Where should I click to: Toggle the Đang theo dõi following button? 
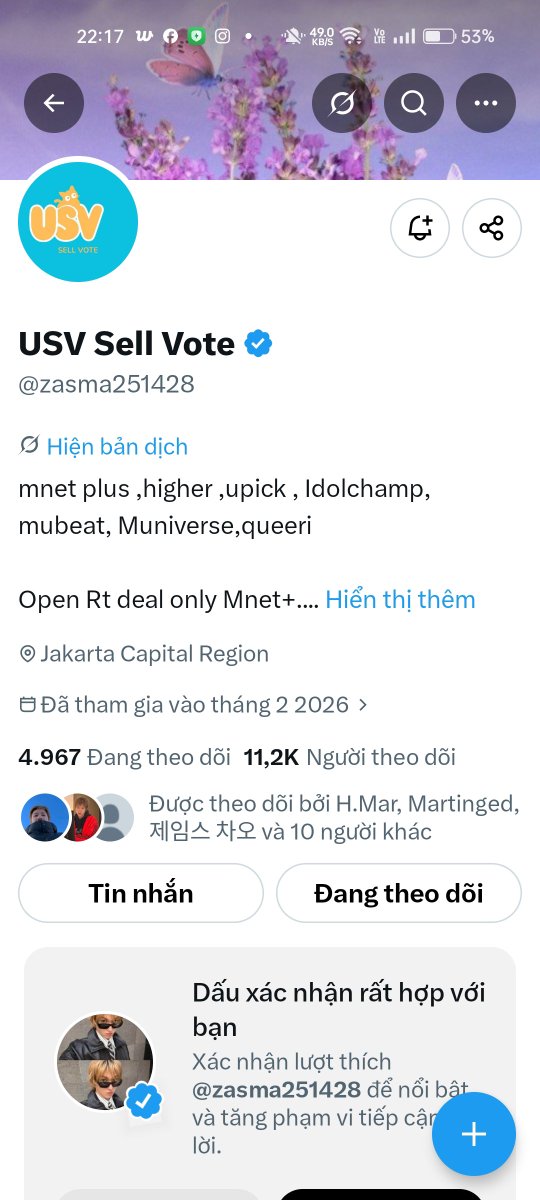tap(399, 893)
